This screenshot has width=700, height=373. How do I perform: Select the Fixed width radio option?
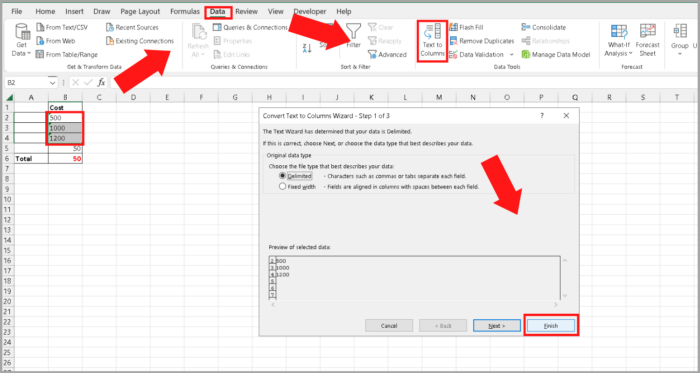tap(282, 187)
